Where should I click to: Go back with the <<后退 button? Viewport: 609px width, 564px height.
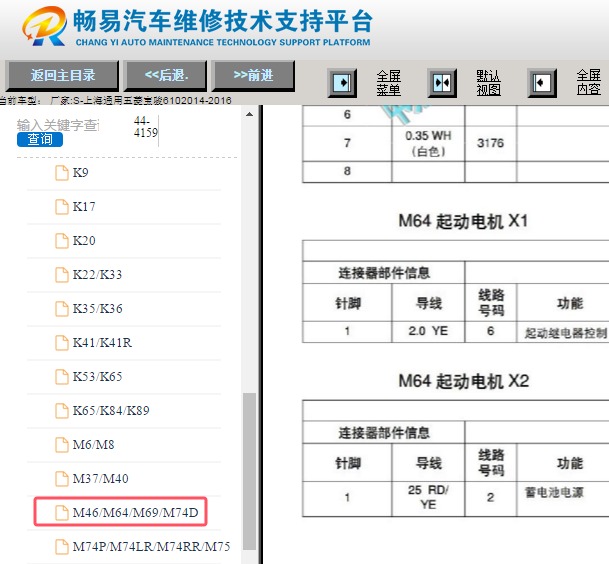[166, 75]
